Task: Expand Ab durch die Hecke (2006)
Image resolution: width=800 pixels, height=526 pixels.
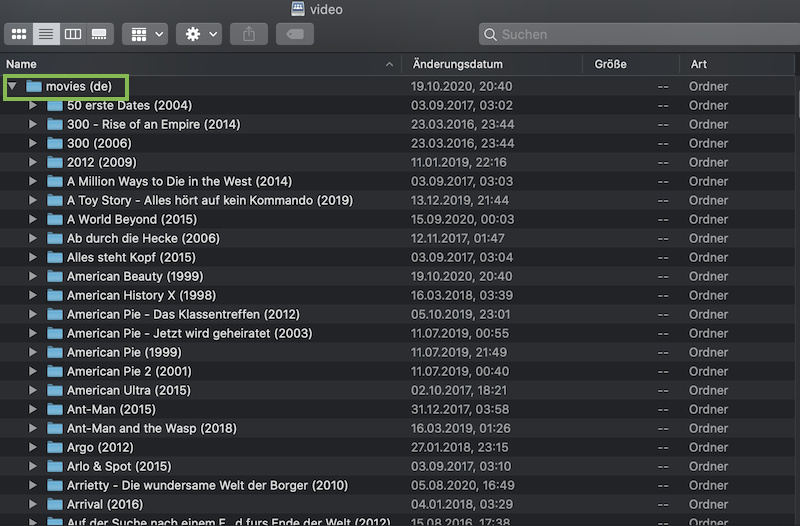Action: click(33, 238)
